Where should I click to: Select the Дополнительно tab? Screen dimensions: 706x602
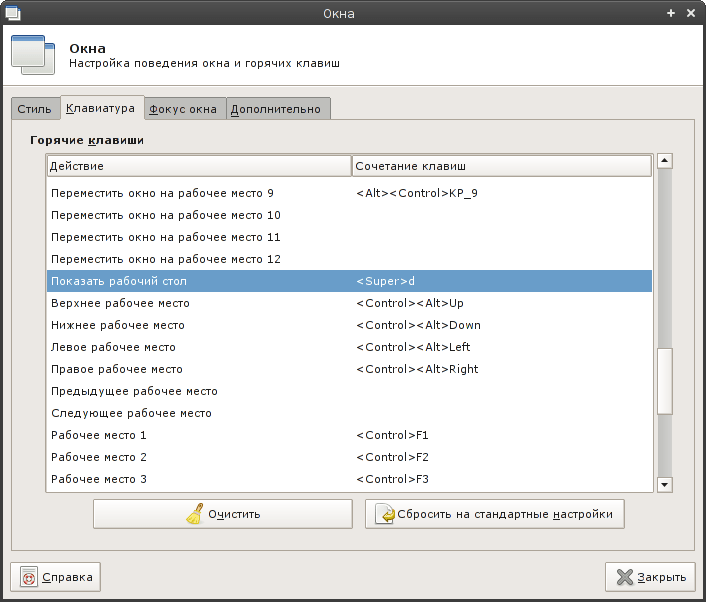click(277, 108)
